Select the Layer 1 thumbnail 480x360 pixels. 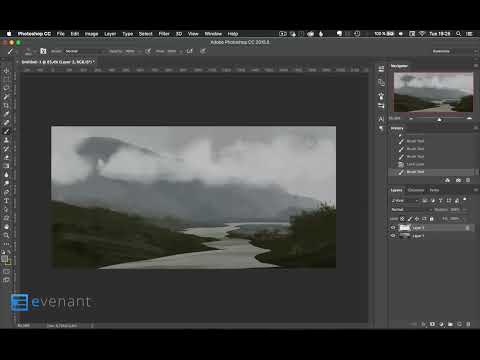point(405,236)
